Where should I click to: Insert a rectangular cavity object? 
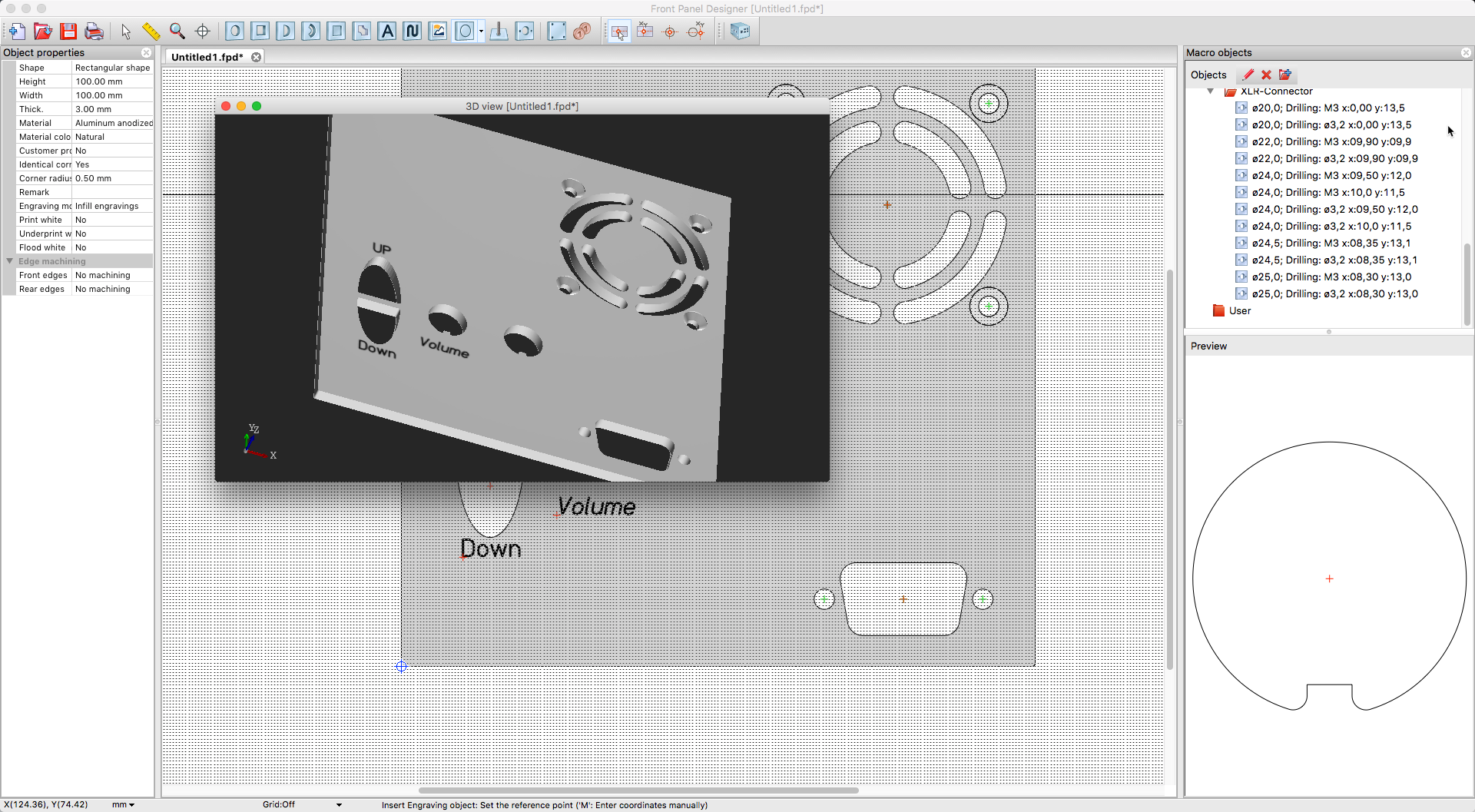336,31
